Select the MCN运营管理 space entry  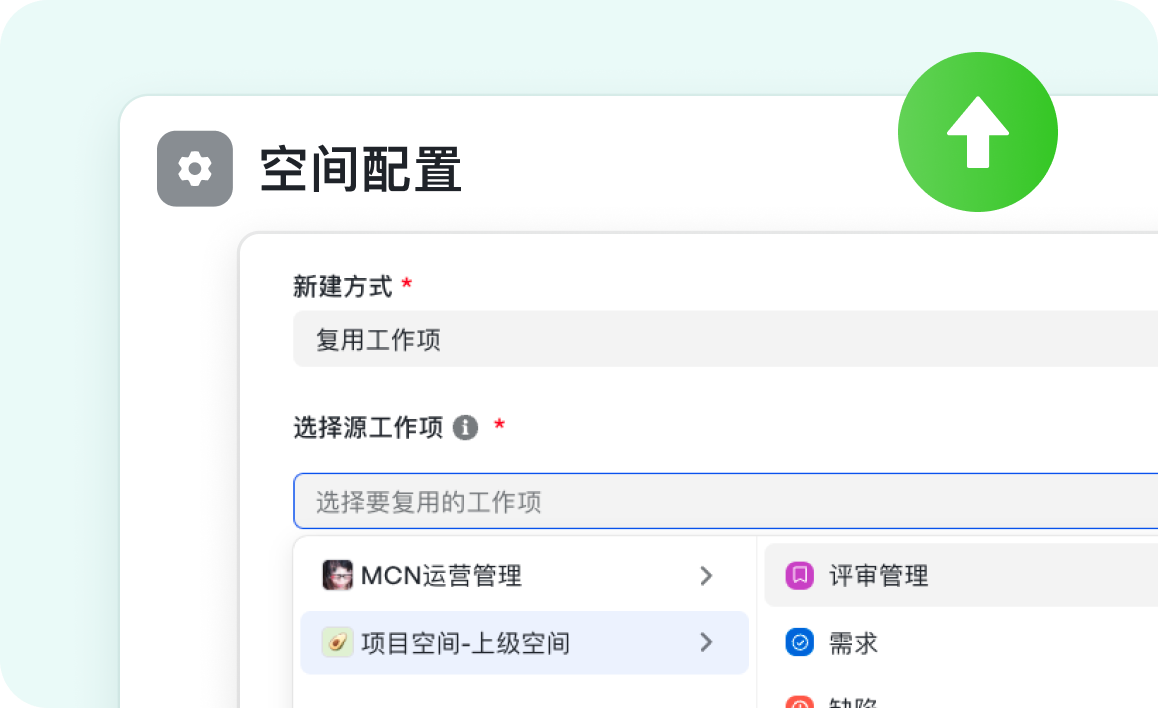click(x=441, y=575)
